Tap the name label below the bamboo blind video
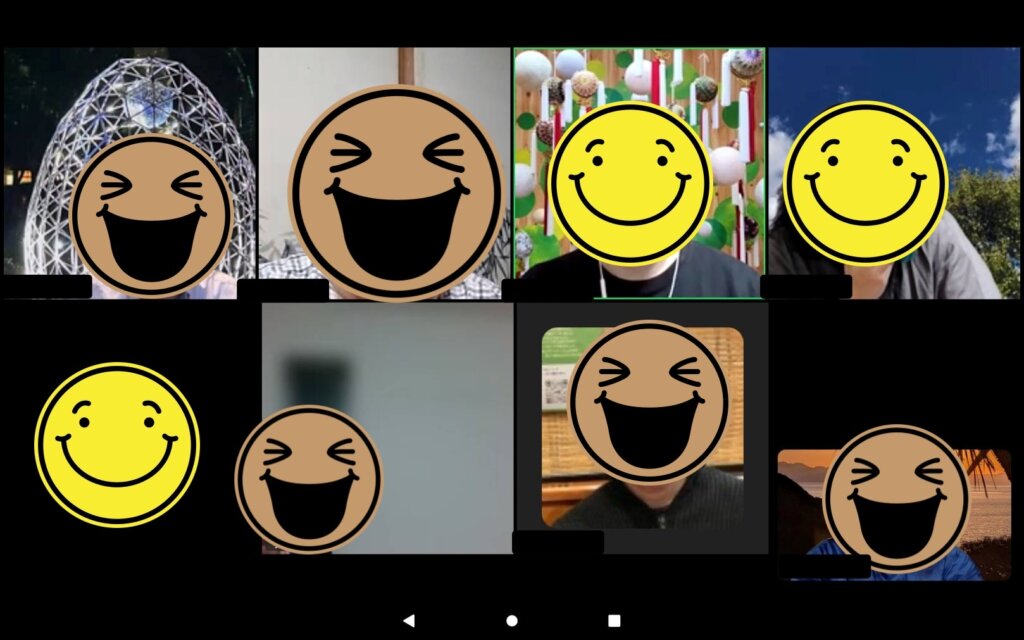Image resolution: width=1024 pixels, height=640 pixels. [x=558, y=543]
